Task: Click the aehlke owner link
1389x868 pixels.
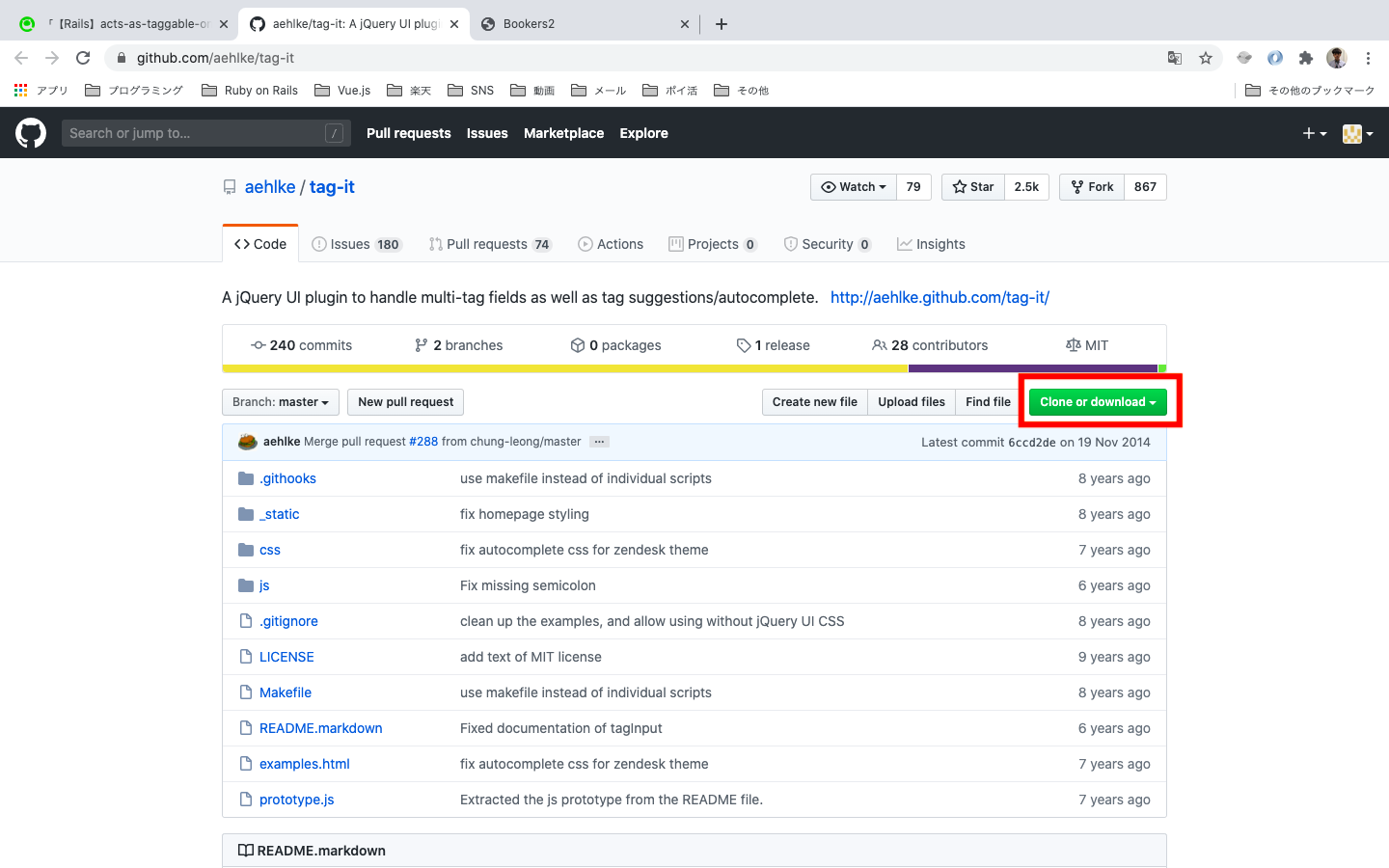Action: click(x=270, y=187)
